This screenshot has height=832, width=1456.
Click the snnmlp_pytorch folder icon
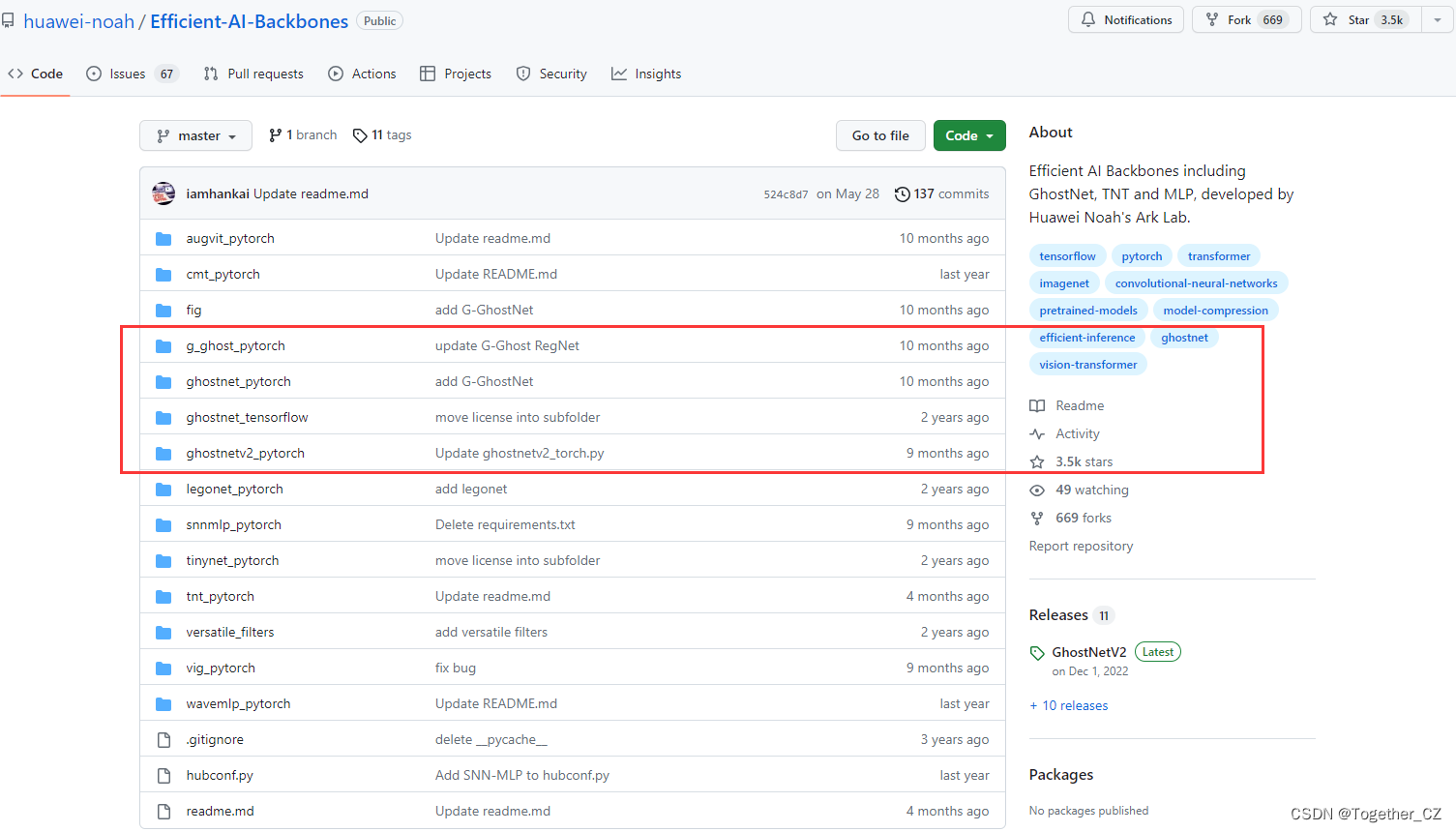163,525
